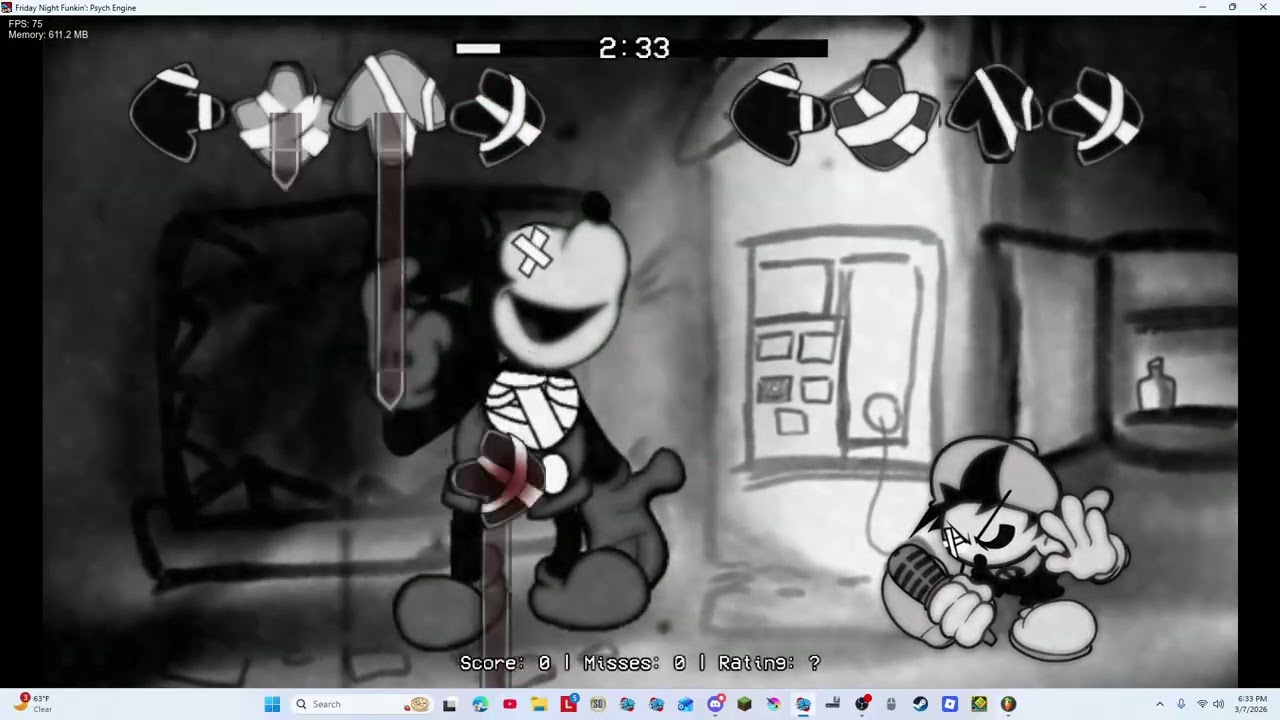Open the Windows Start menu
Viewport: 1280px width, 720px height.
[272, 704]
